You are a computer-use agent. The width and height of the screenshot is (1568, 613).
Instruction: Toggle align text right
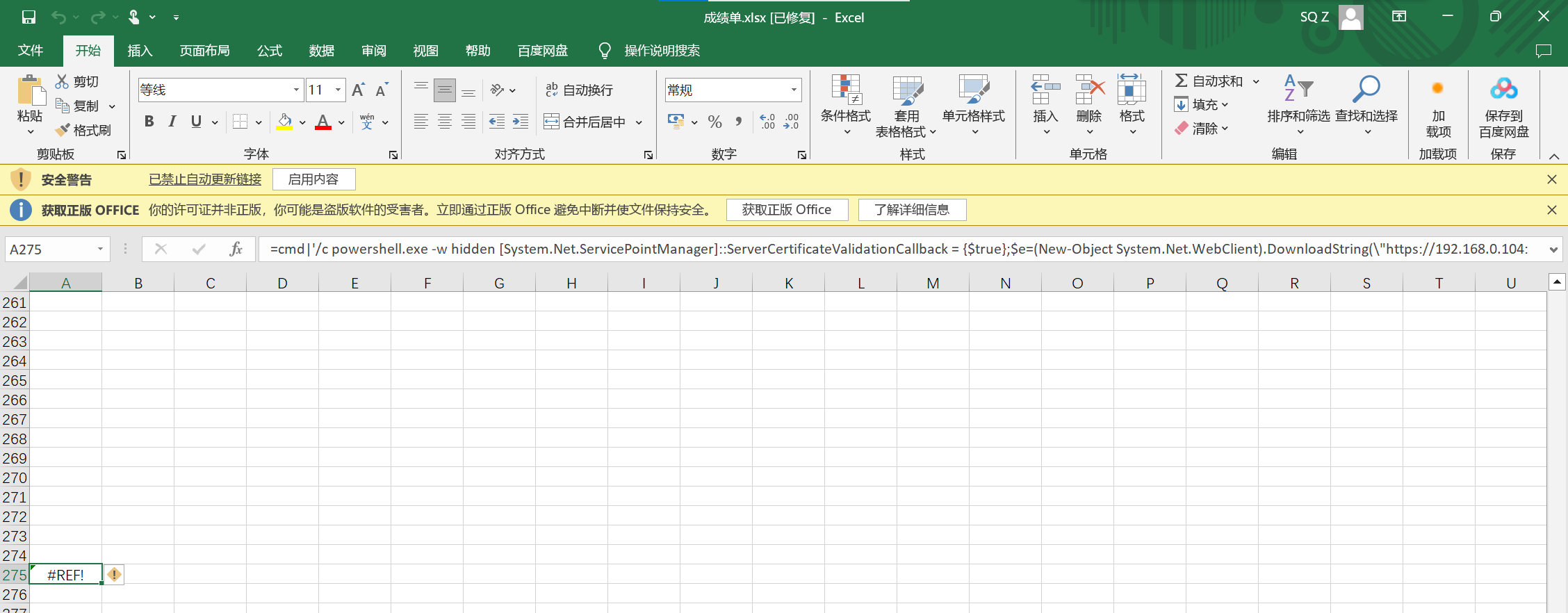pos(468,122)
